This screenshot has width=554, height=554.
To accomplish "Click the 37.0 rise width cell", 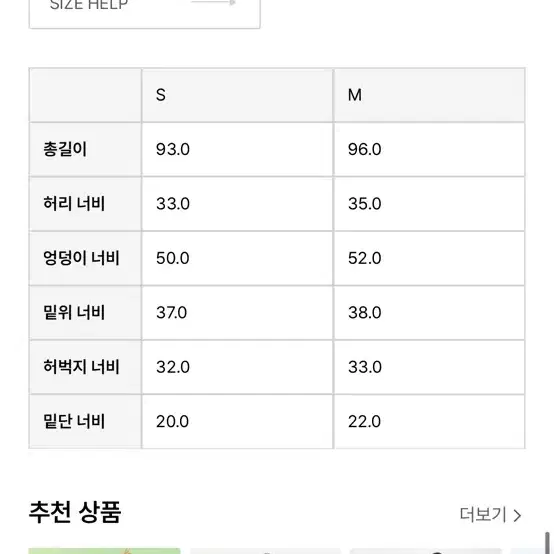I will coord(237,312).
